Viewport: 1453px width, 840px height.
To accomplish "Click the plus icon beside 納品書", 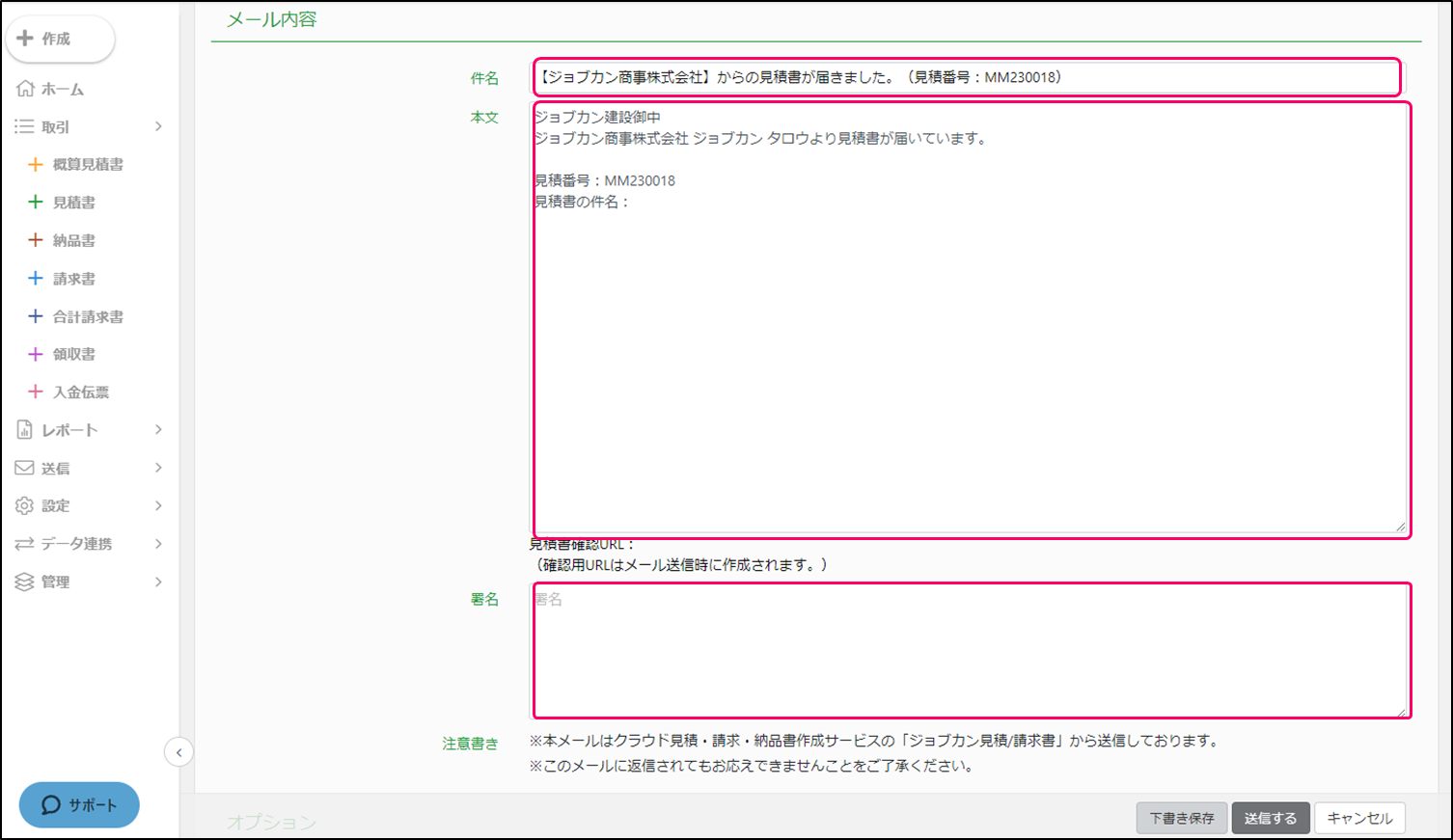I will (36, 240).
